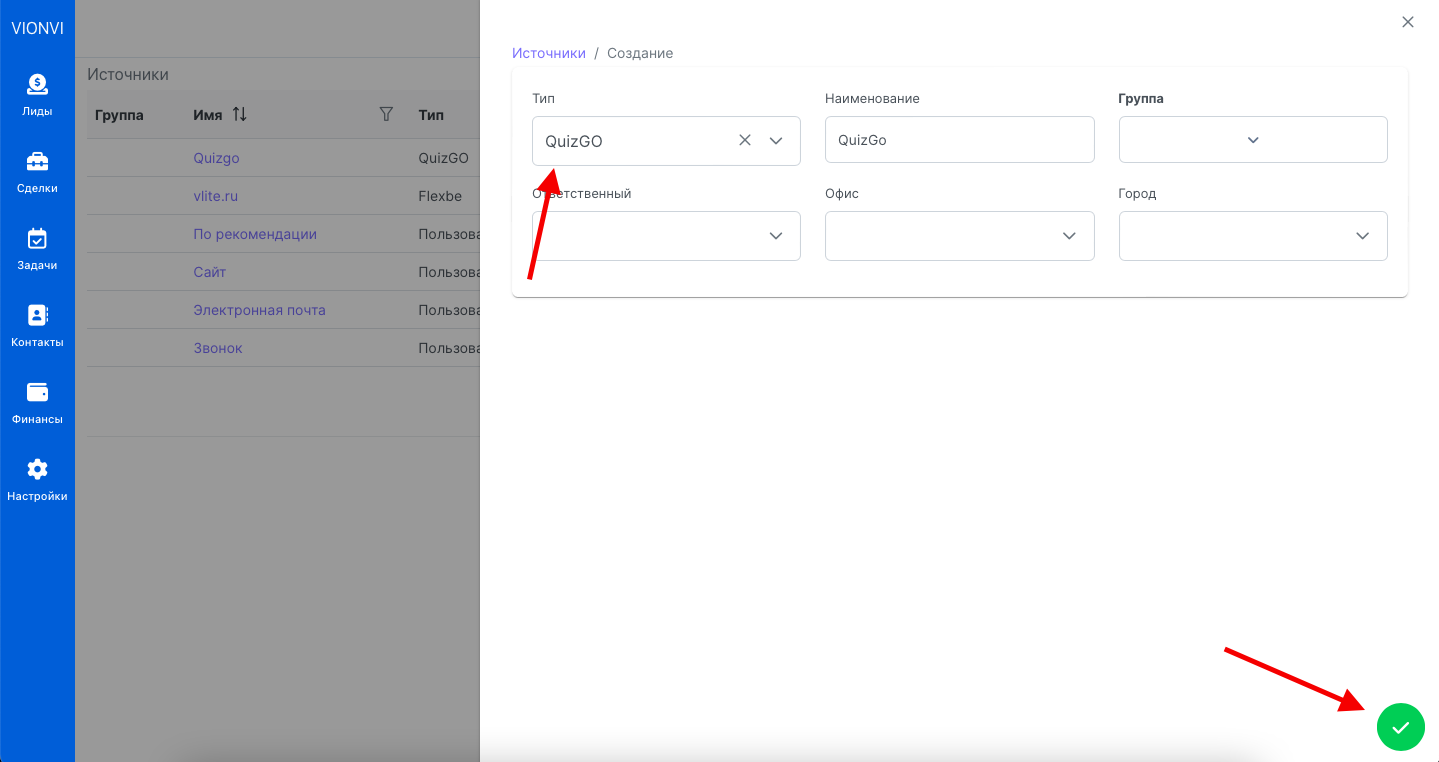Viewport: 1439px width, 762px height.
Task: Focus the Наименование input field
Action: (959, 140)
